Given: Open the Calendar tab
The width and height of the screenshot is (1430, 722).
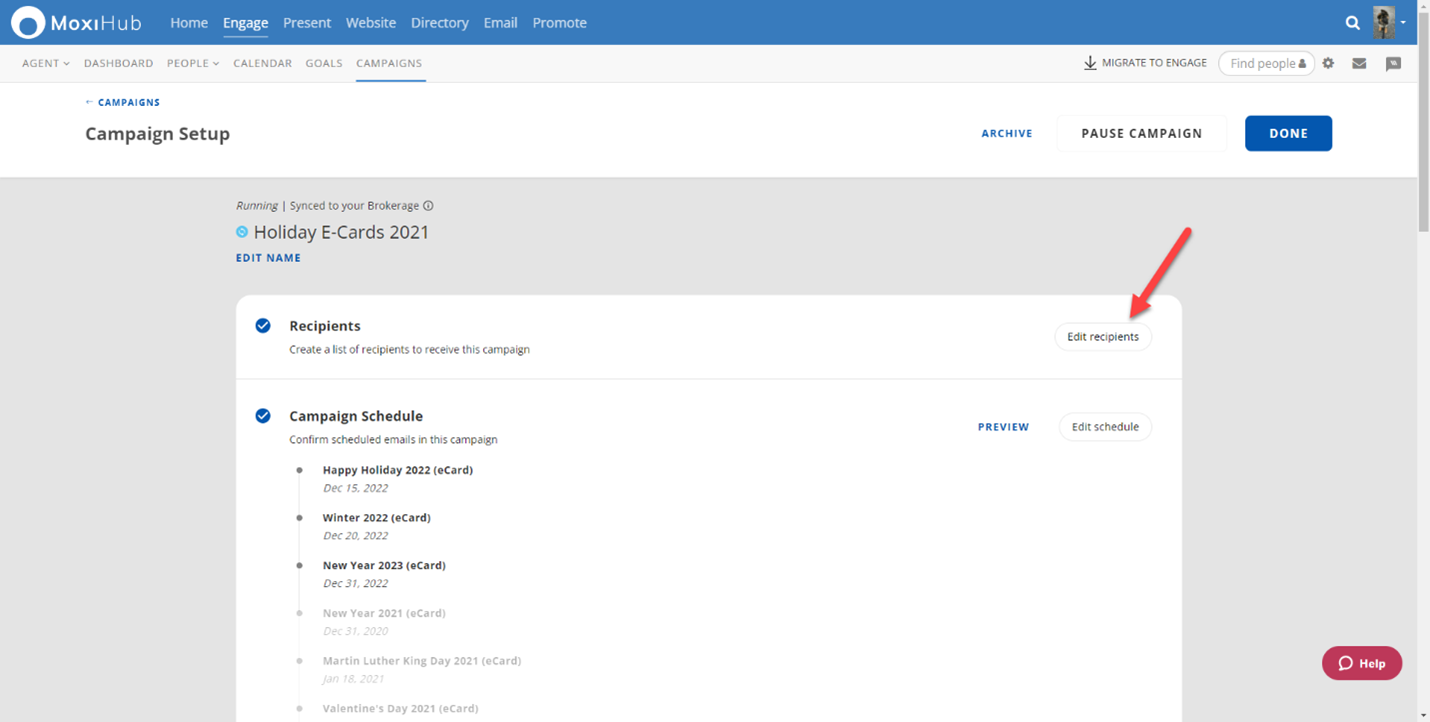Looking at the screenshot, I should 262,63.
